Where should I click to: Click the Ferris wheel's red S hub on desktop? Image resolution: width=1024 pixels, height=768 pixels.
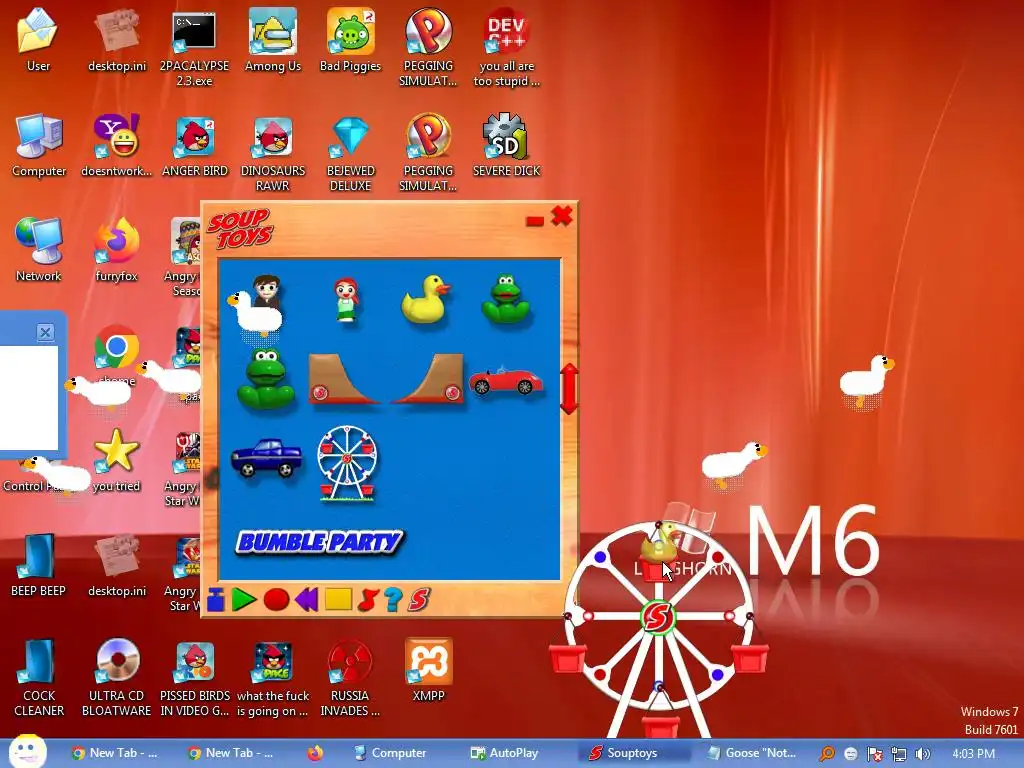point(658,616)
